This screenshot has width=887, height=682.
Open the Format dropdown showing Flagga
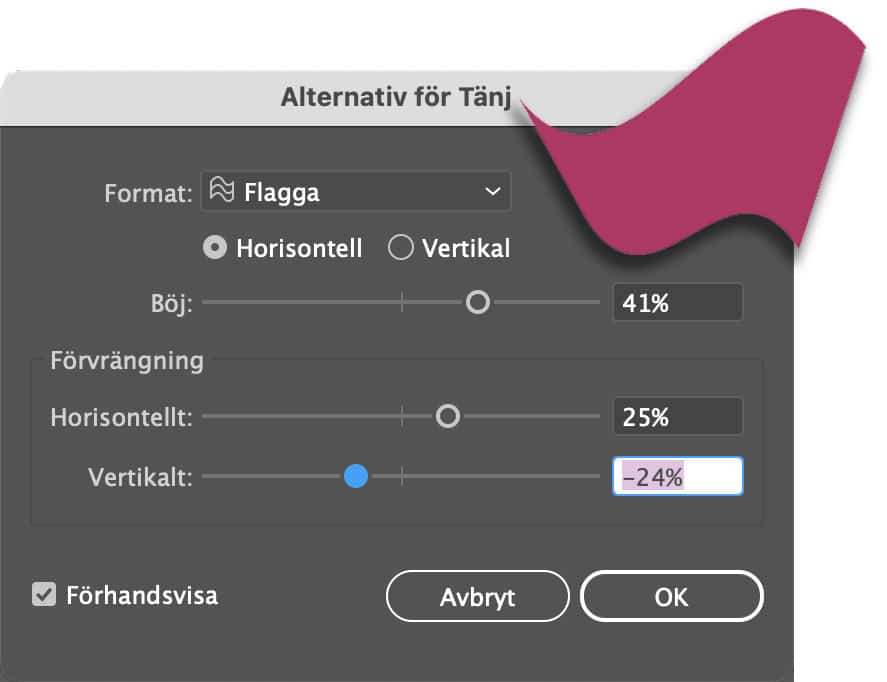(x=355, y=192)
